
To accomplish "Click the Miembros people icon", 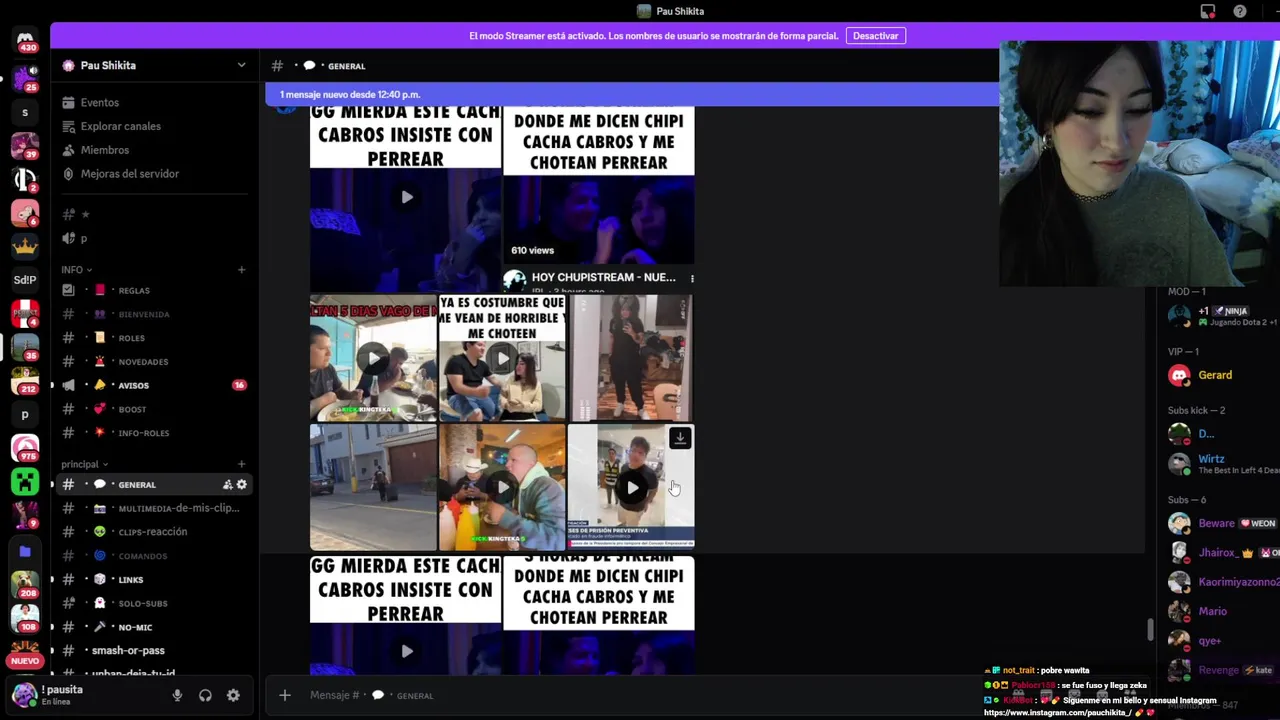I will coord(68,150).
